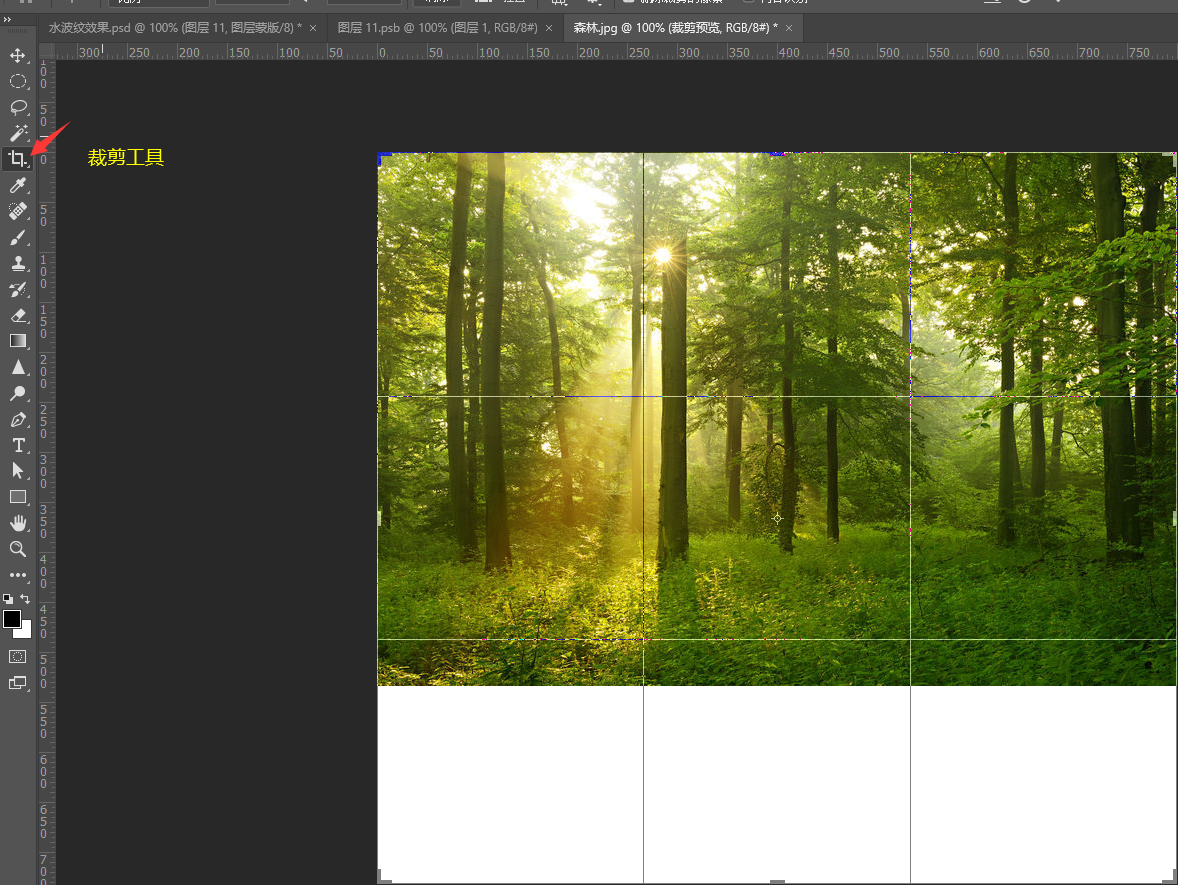The height and width of the screenshot is (885, 1178).
Task: Select the Move tool
Action: click(18, 55)
